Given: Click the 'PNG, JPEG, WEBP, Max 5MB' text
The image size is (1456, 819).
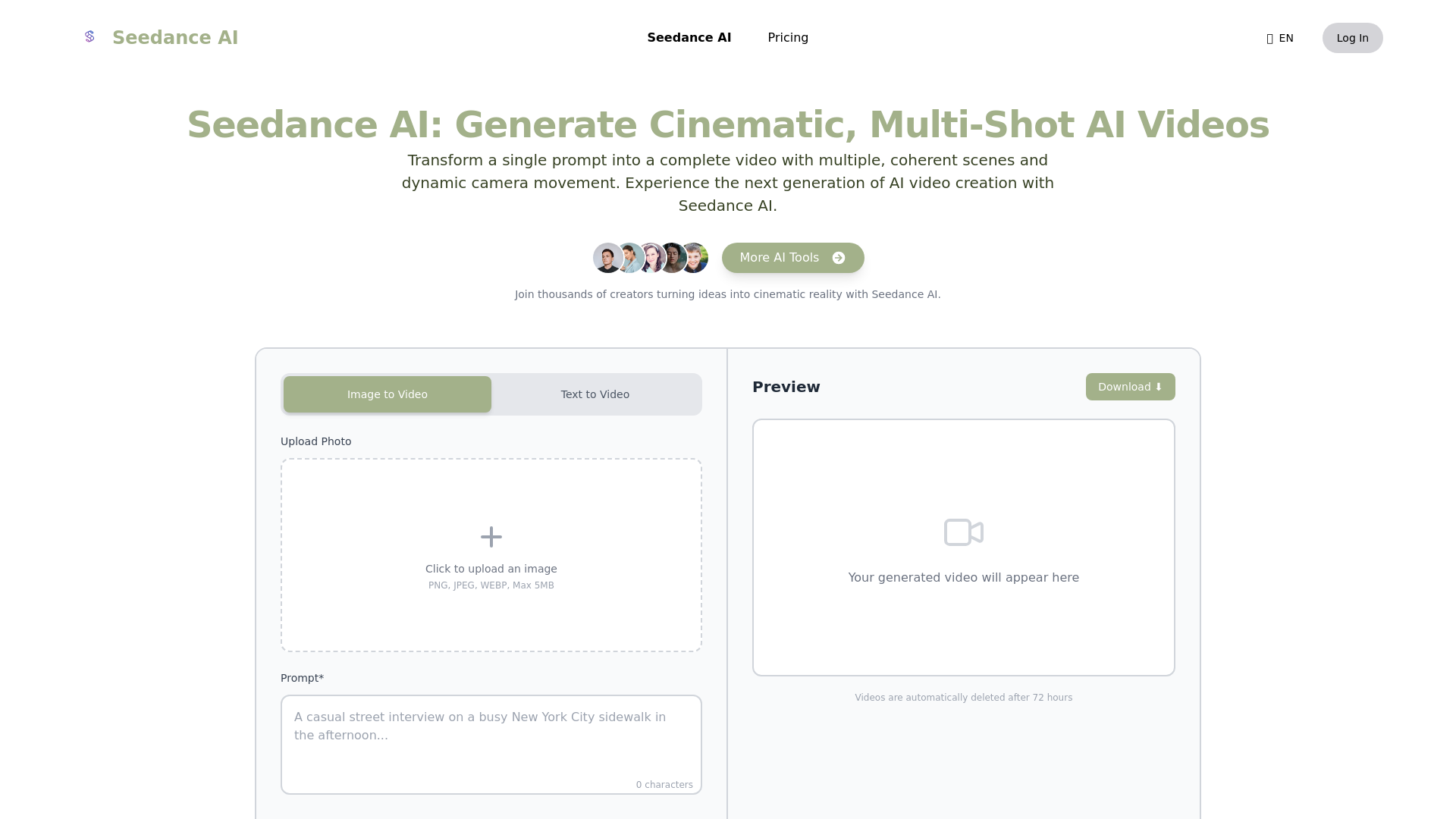Looking at the screenshot, I should (x=491, y=585).
